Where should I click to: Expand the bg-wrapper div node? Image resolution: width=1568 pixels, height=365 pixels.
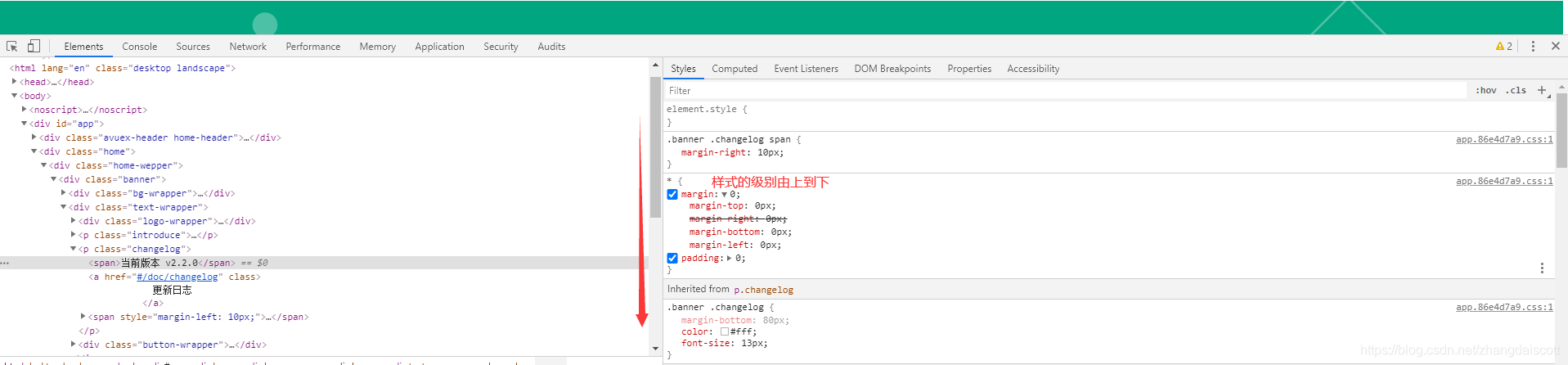click(x=64, y=193)
